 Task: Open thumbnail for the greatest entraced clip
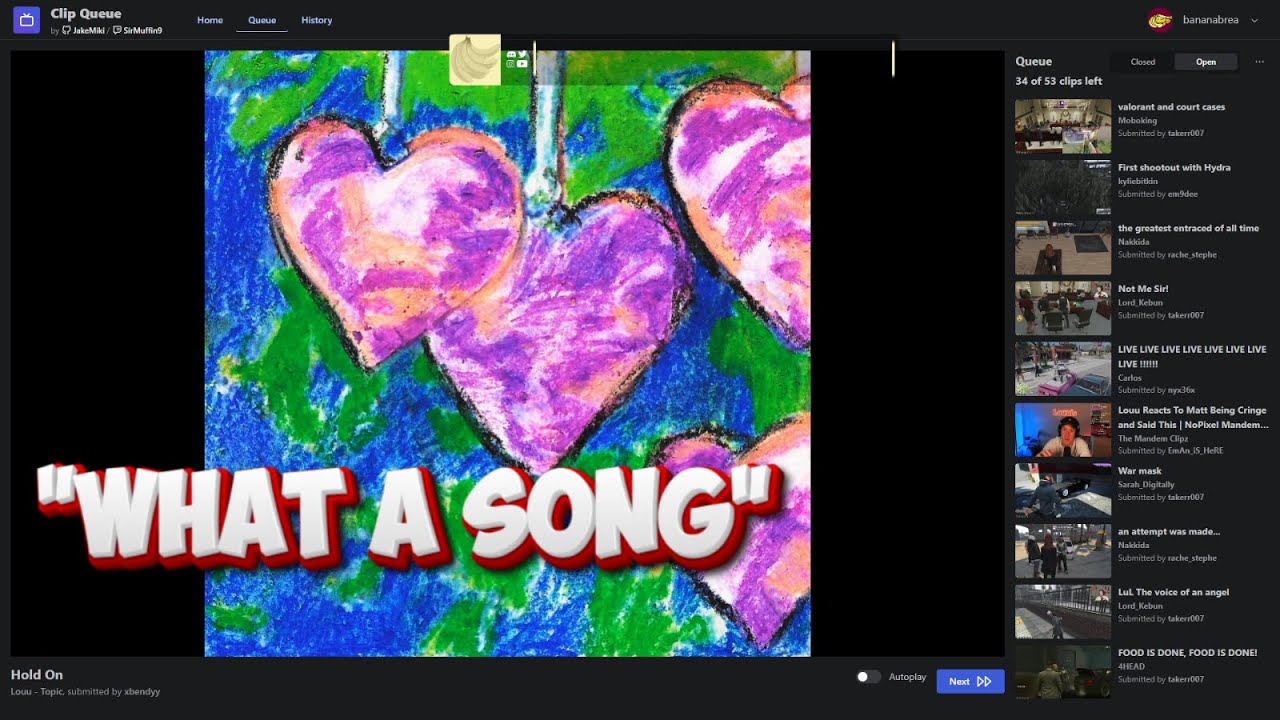[x=1063, y=248]
